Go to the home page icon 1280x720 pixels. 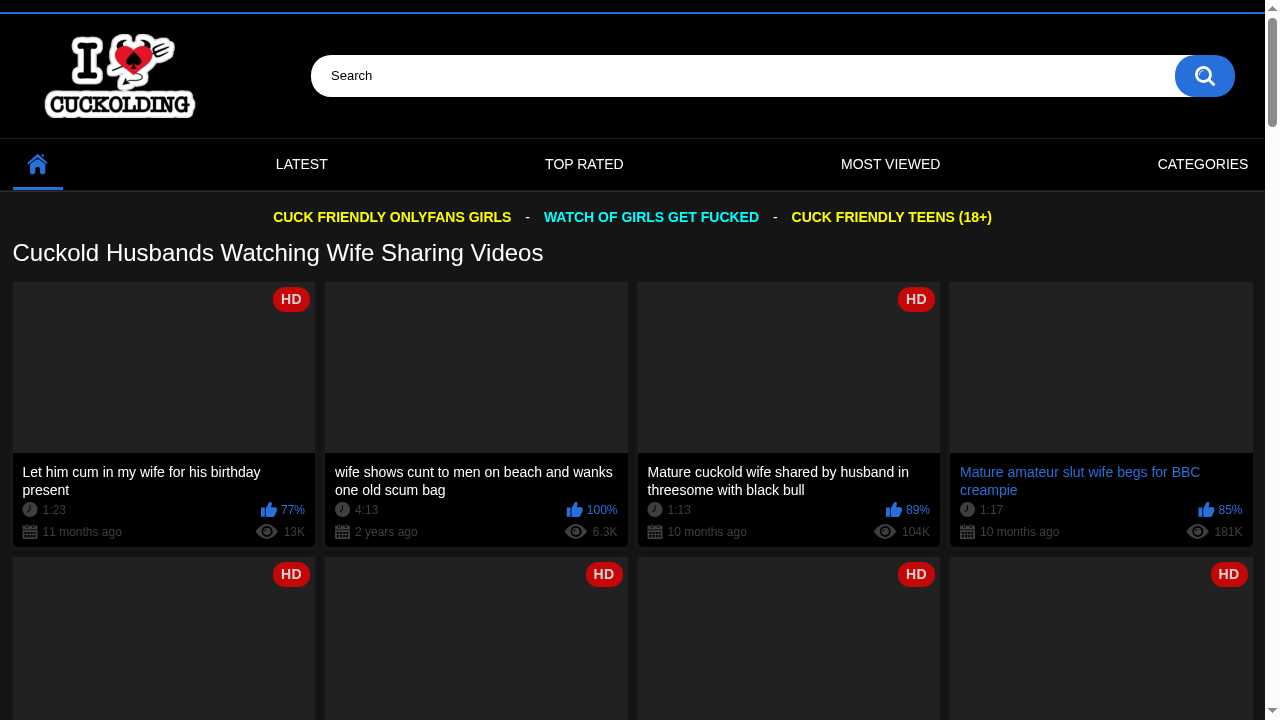point(38,164)
